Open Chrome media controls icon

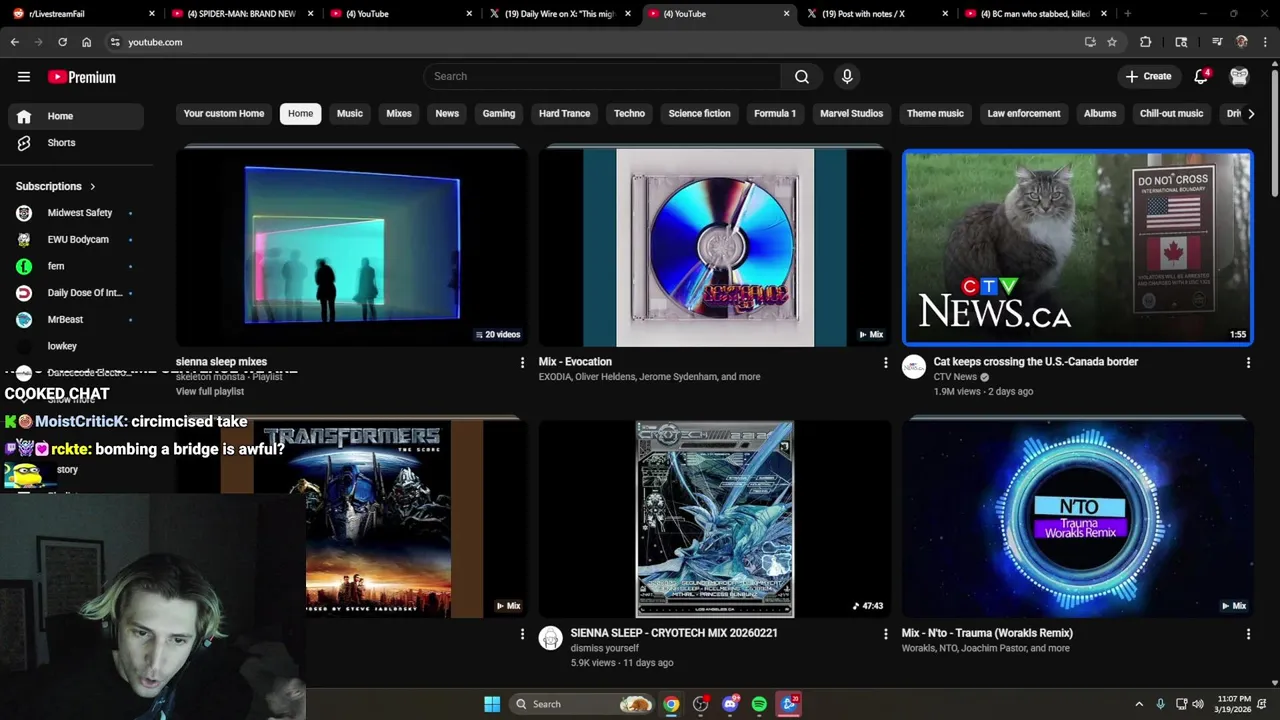(x=1216, y=42)
